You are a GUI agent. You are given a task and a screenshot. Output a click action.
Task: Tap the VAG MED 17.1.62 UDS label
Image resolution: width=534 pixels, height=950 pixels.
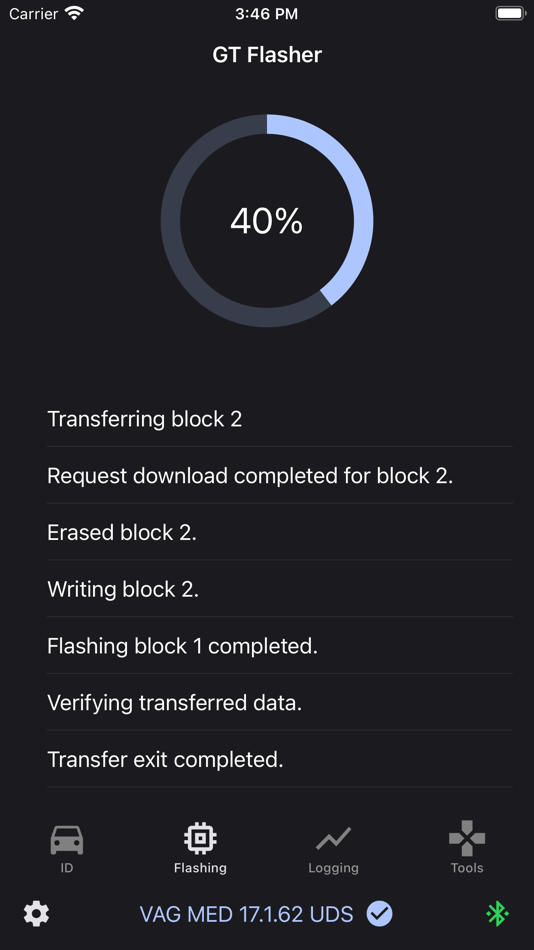[x=247, y=914]
